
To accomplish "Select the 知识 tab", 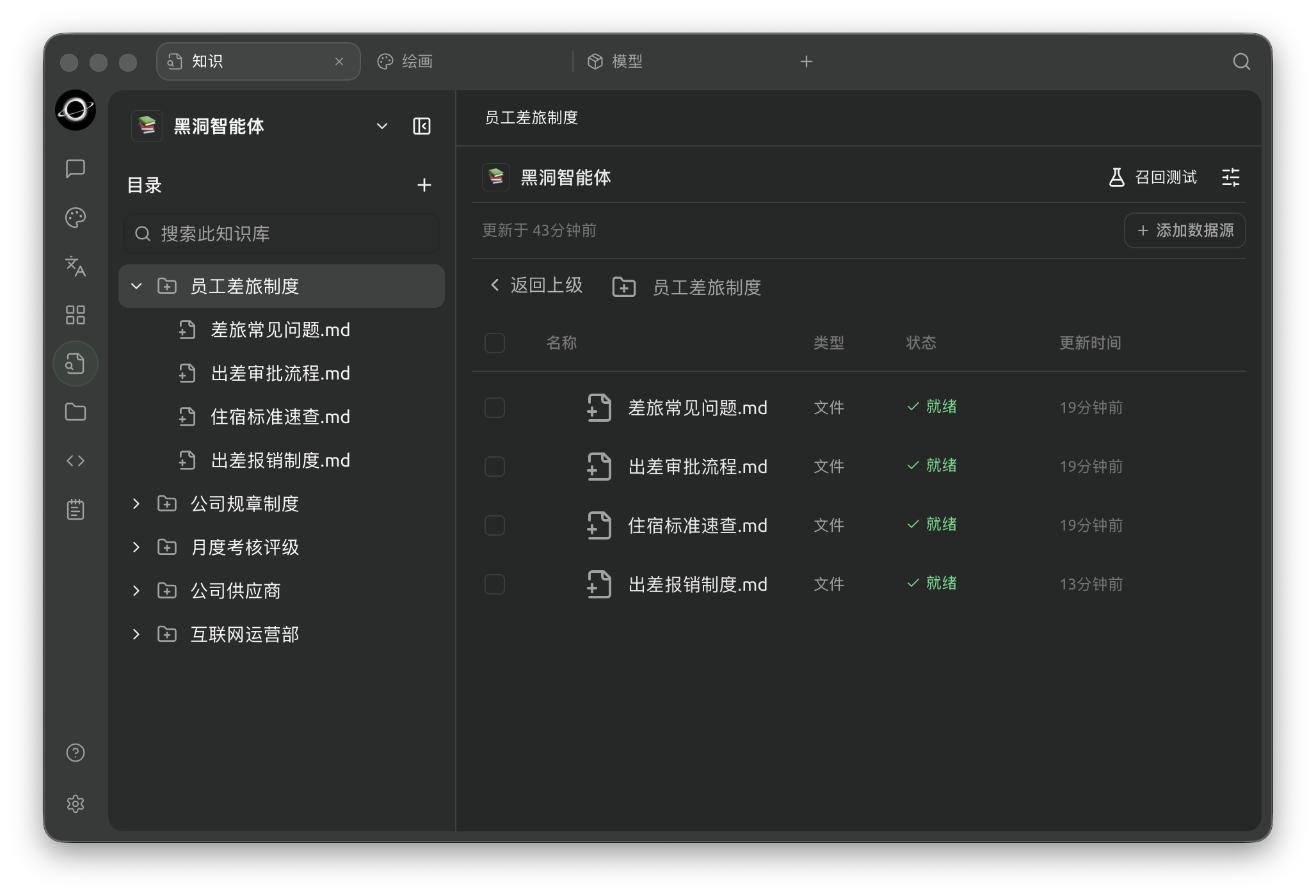I will click(258, 61).
